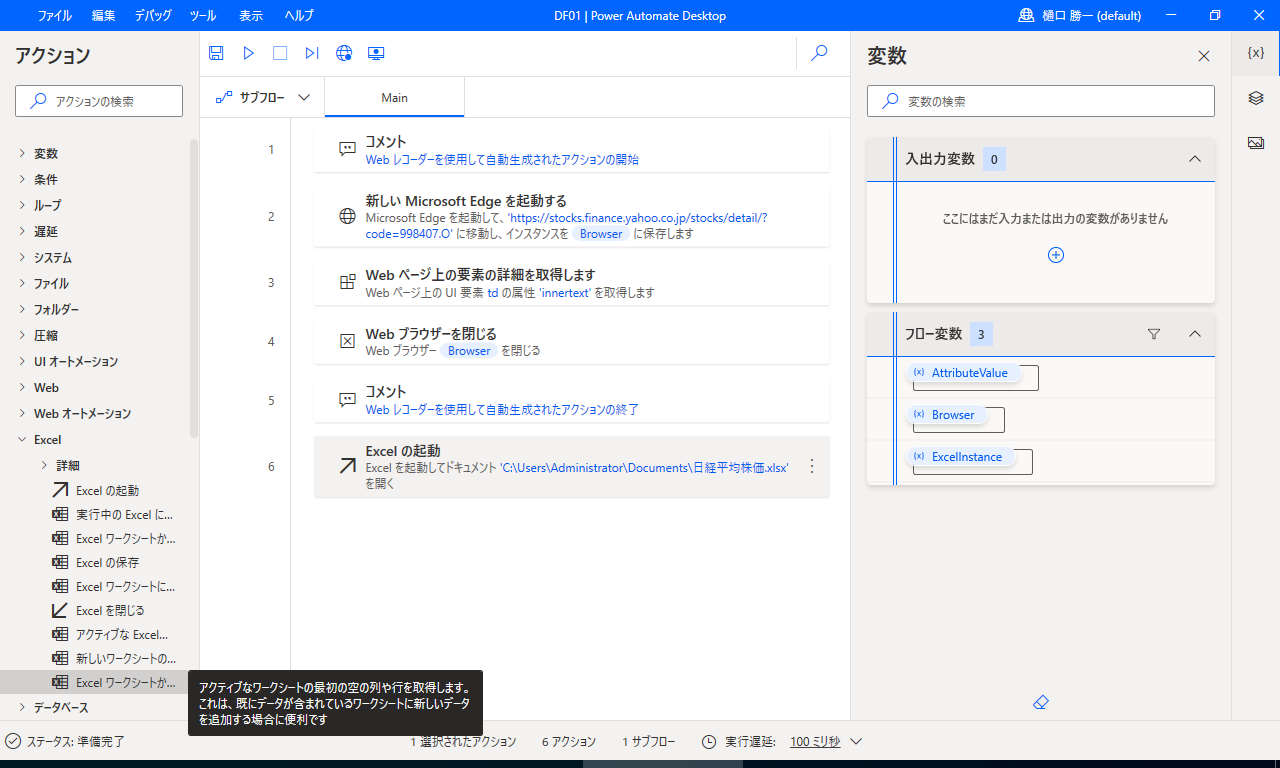Viewport: 1280px width, 768px height.
Task: Open flow search with the magnifier icon
Action: coord(819,53)
